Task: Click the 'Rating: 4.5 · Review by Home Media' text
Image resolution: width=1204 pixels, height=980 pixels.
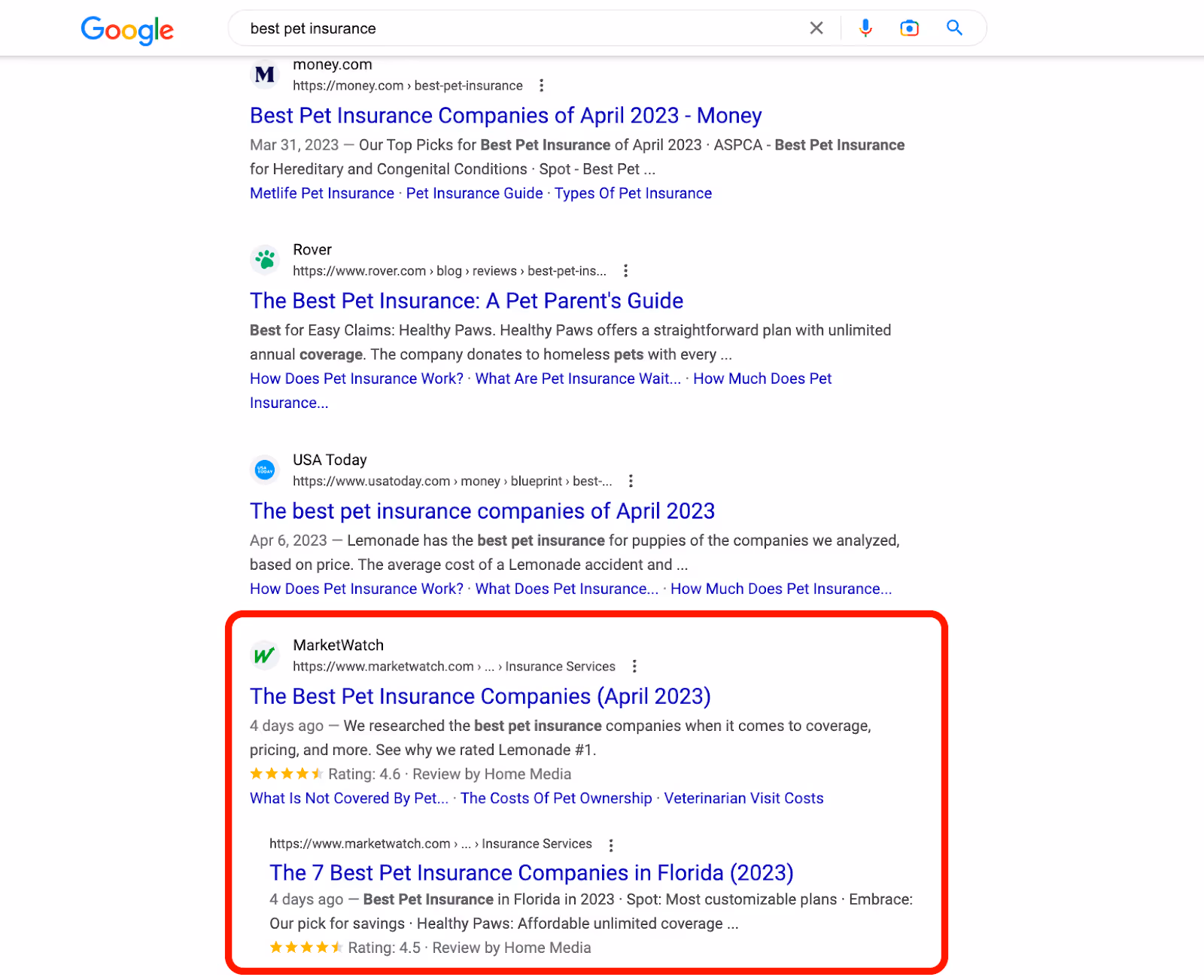Action: pyautogui.click(x=470, y=948)
